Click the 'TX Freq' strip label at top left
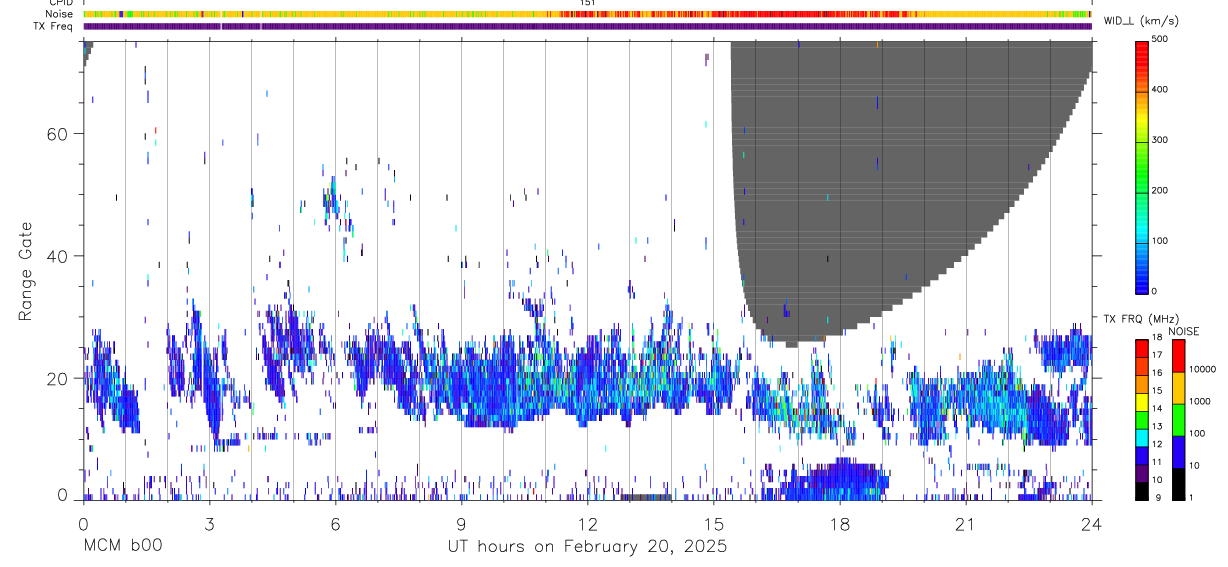 [53, 26]
